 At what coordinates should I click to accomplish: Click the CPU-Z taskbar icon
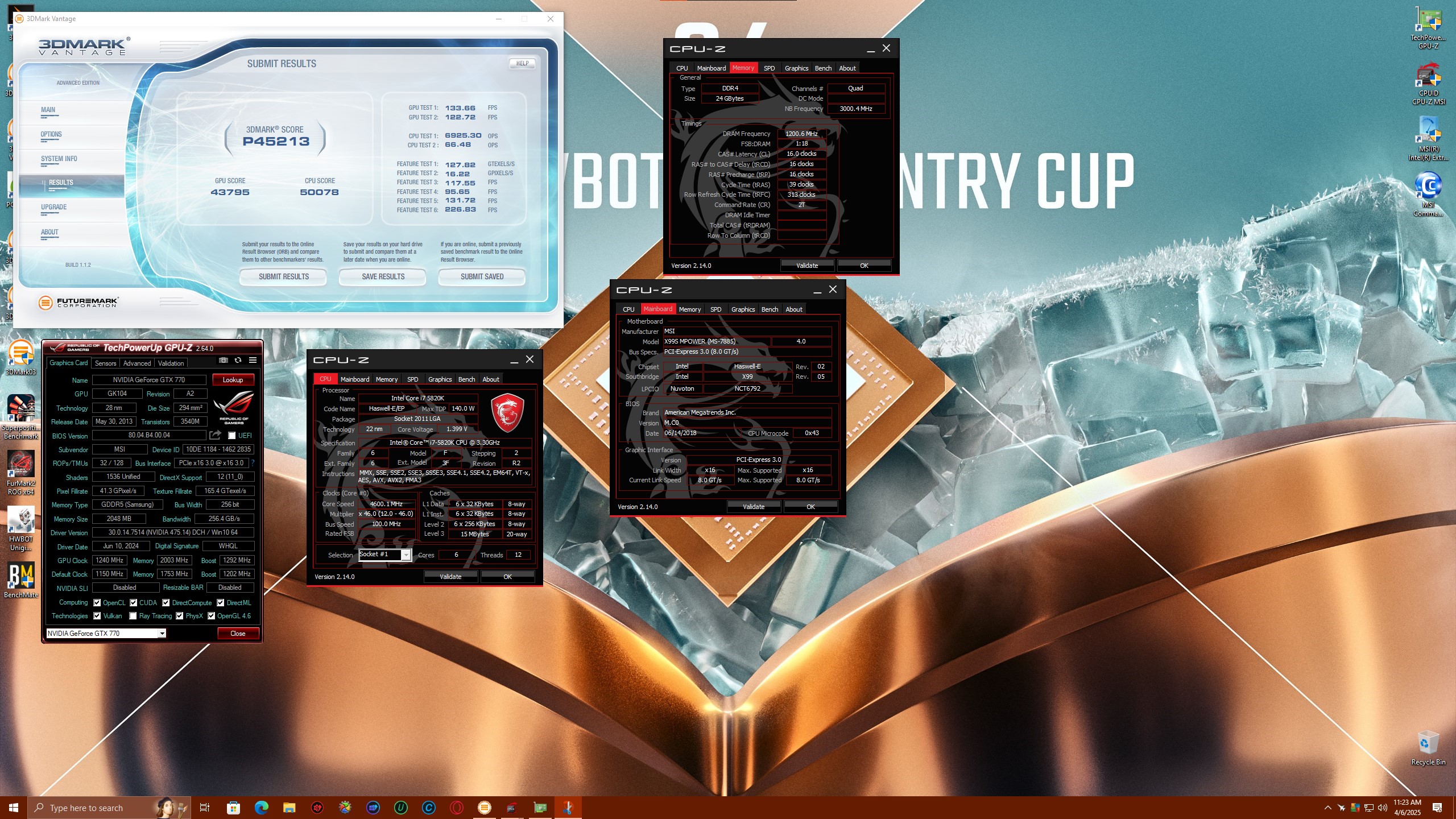tap(512, 808)
